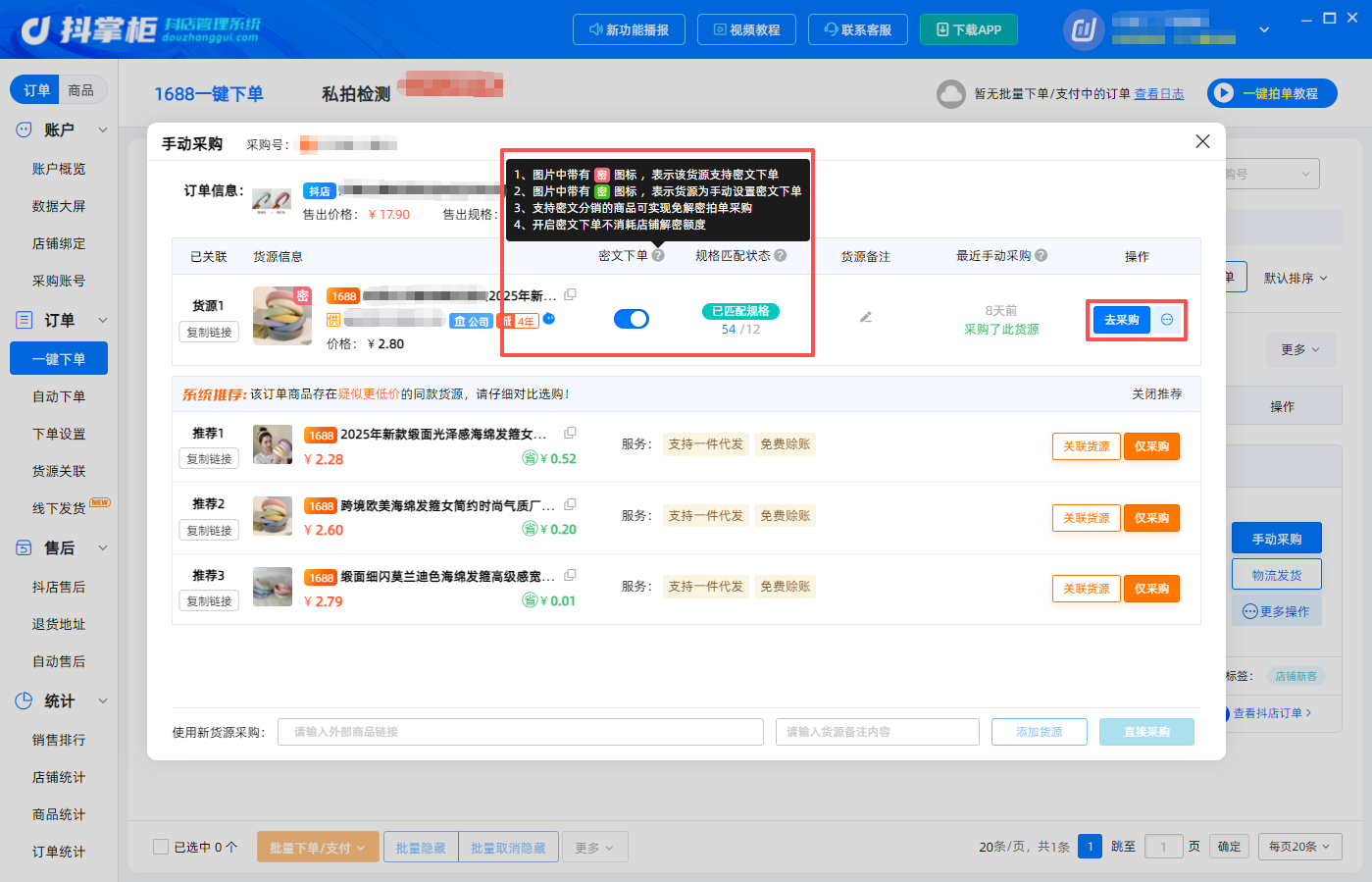This screenshot has width=1372, height=882.
Task: Click the 跳至 page number field
Action: (1164, 847)
